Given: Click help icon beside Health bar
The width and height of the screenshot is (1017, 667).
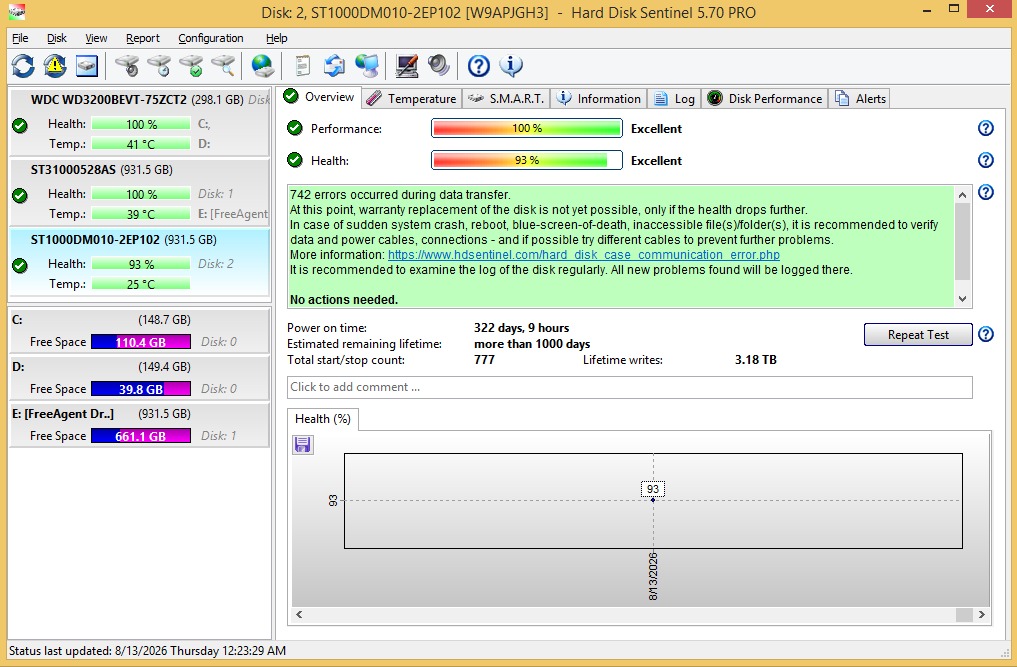Looking at the screenshot, I should click(x=986, y=160).
